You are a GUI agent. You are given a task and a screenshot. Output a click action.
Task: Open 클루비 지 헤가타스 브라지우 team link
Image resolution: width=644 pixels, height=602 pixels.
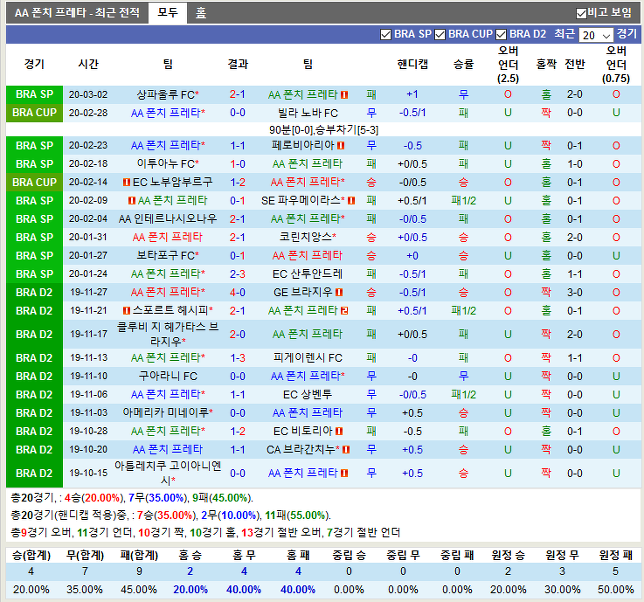(x=168, y=334)
